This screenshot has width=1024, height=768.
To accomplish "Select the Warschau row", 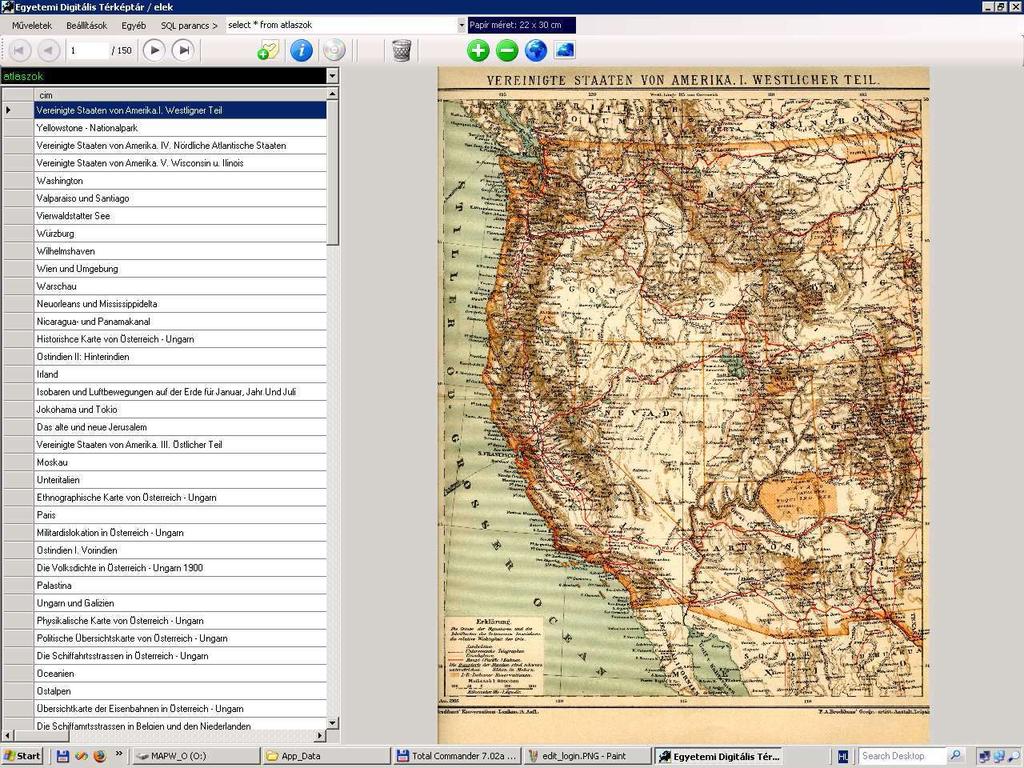I will 180,287.
